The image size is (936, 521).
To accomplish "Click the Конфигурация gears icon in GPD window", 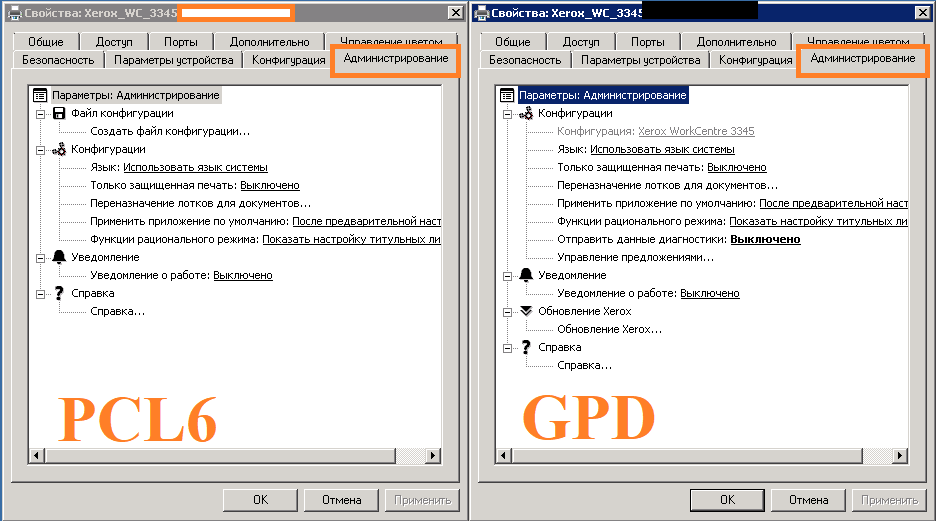I will tap(526, 113).
